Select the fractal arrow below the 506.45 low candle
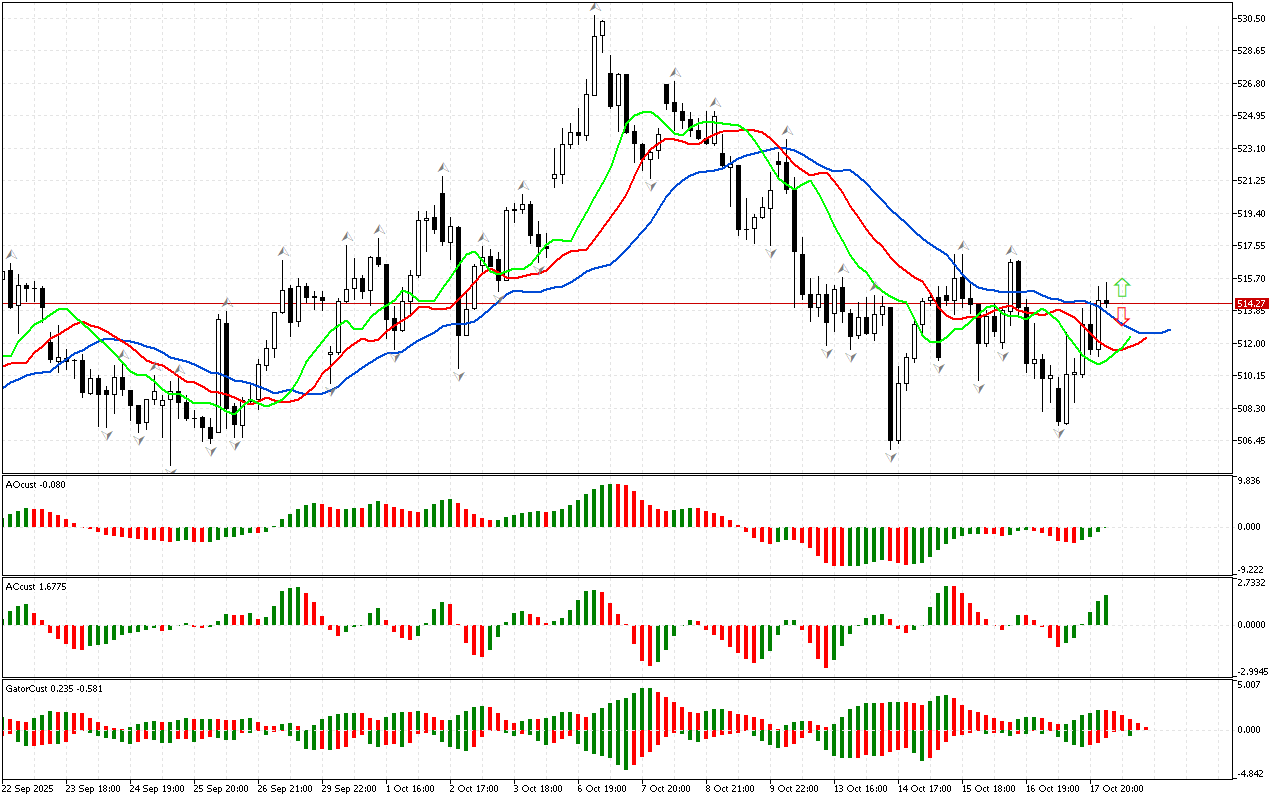The width and height of the screenshot is (1280, 800). coord(890,456)
